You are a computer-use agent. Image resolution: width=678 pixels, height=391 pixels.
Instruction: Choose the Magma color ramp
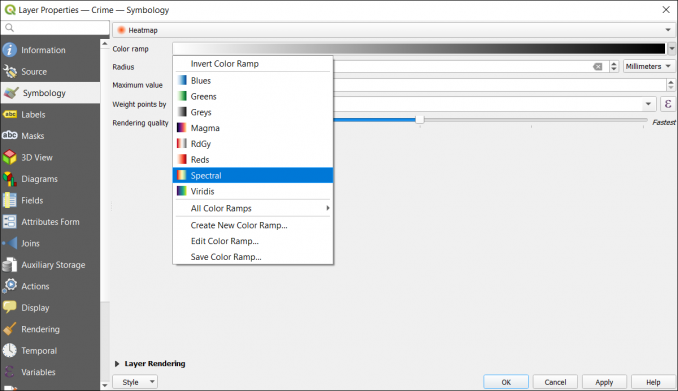point(253,128)
